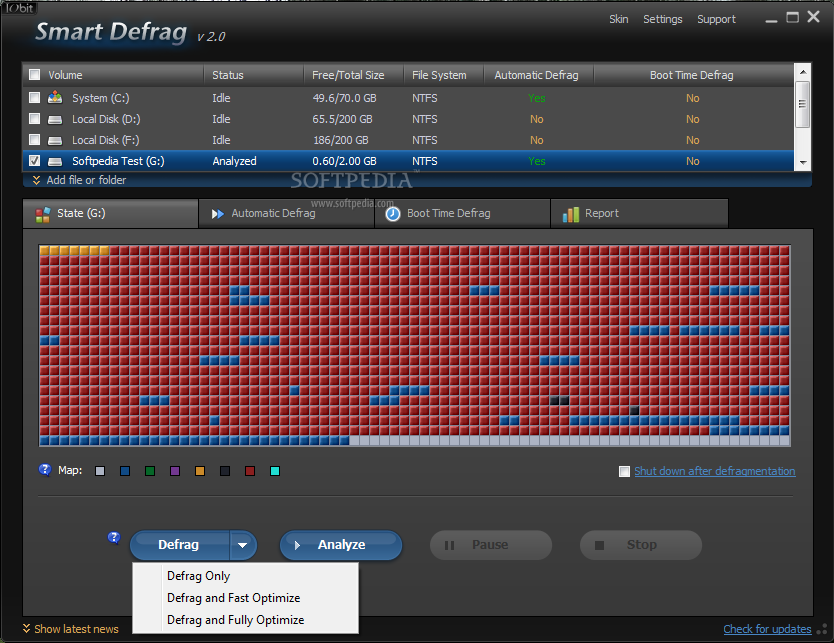The image size is (834, 643).
Task: Switch to the State (G:) tab
Action: click(110, 214)
